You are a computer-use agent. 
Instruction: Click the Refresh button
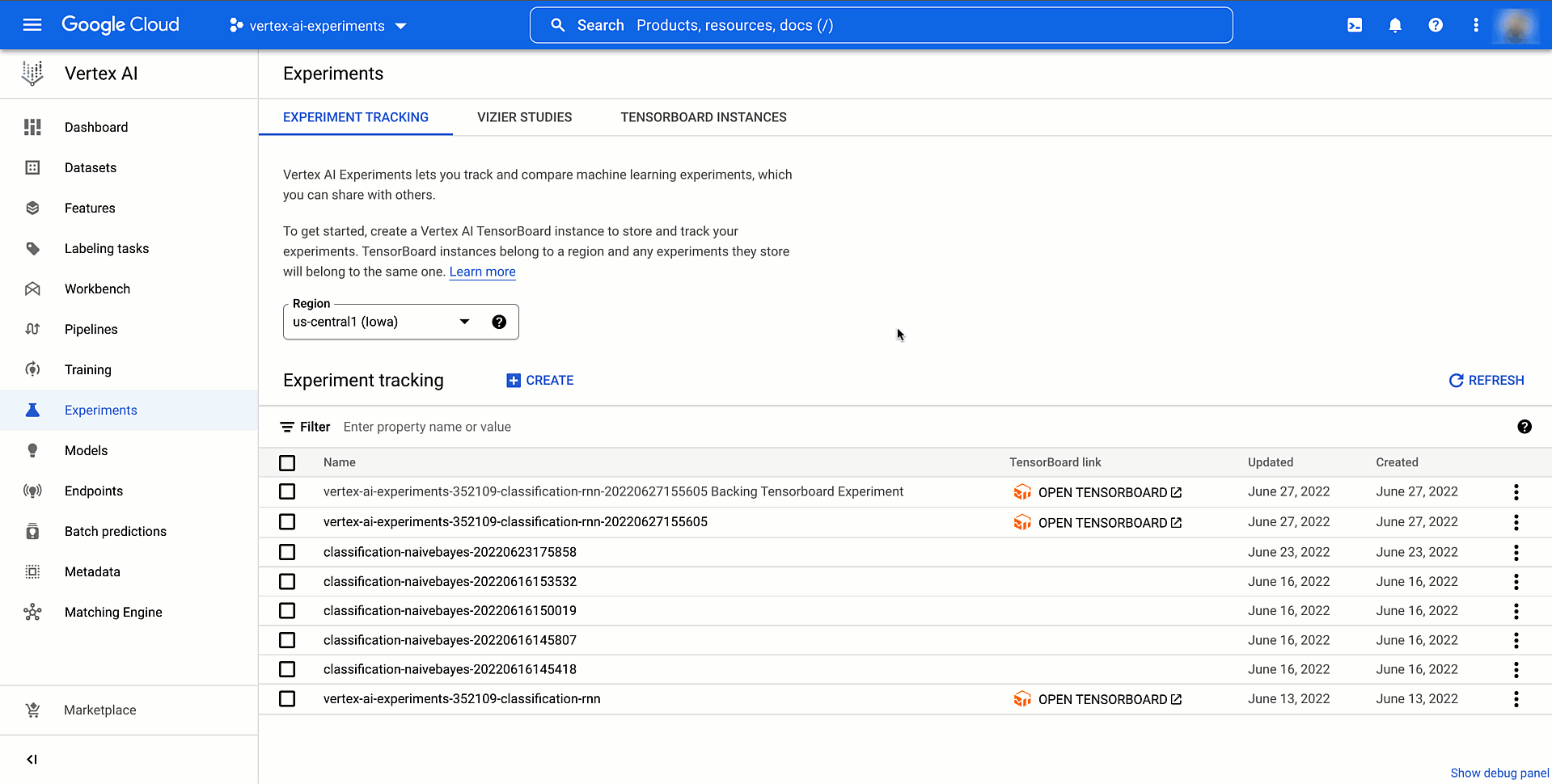(x=1486, y=380)
